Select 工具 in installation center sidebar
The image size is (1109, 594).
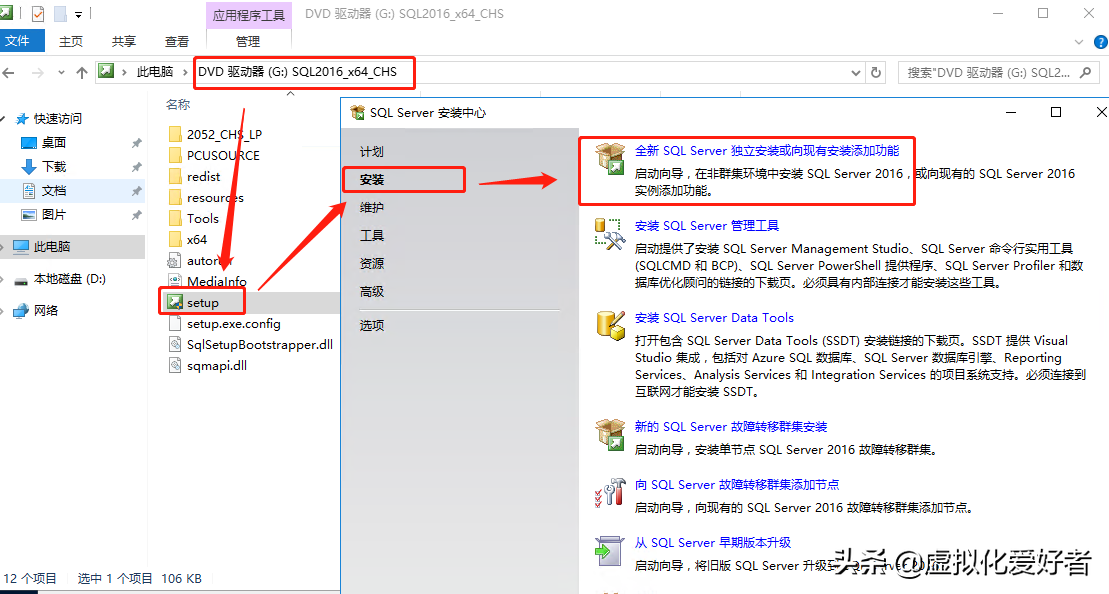point(372,235)
